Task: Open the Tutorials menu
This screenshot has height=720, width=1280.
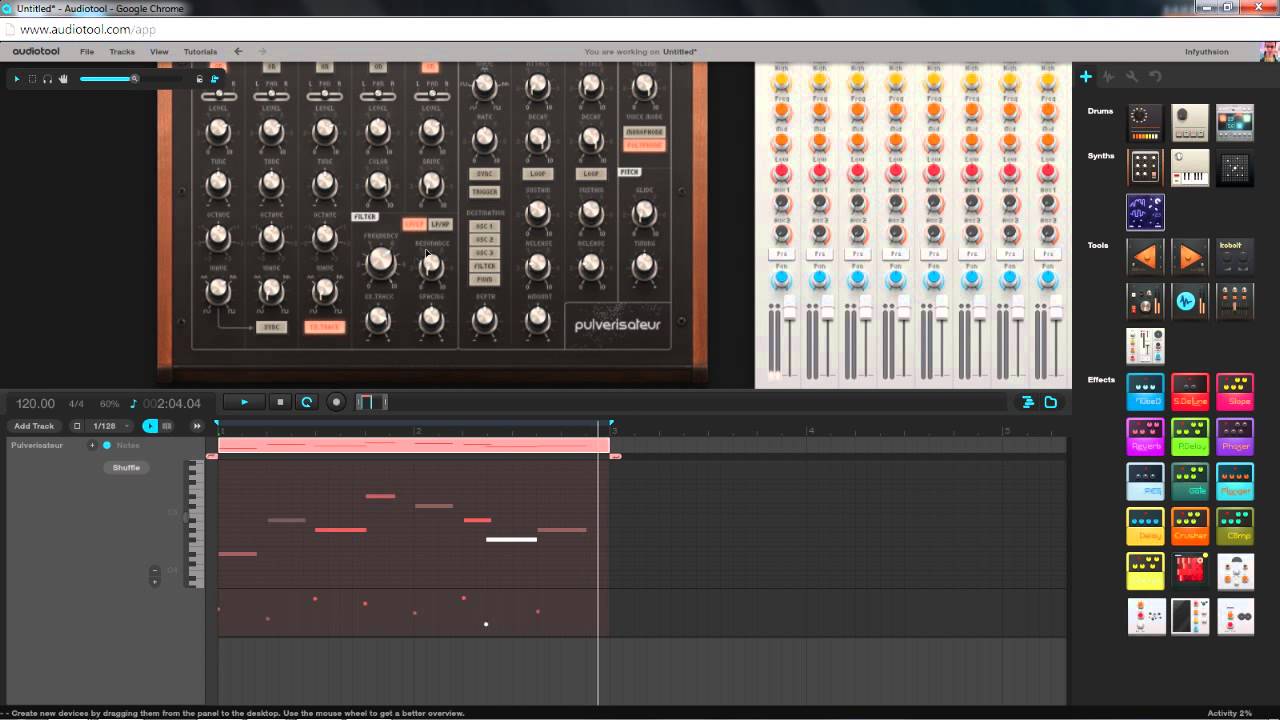Action: 200,52
